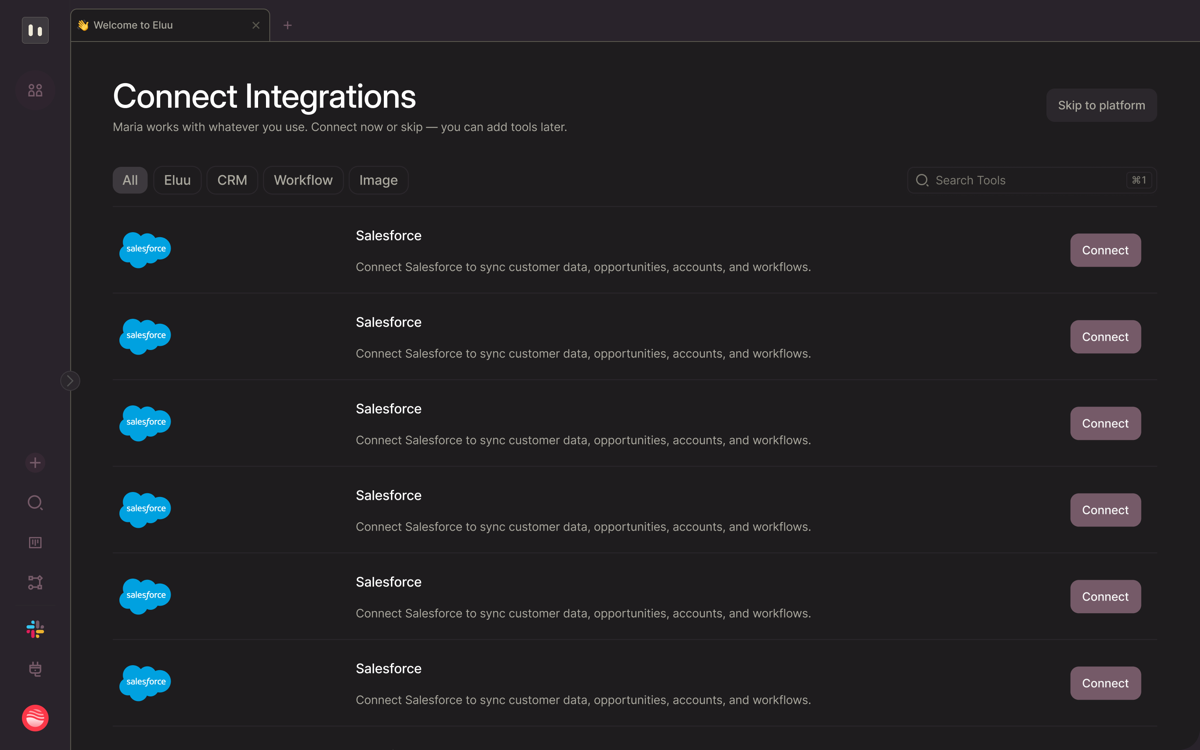Filter integrations by Eluu
Screen dimensions: 1200x750
pos(177,180)
